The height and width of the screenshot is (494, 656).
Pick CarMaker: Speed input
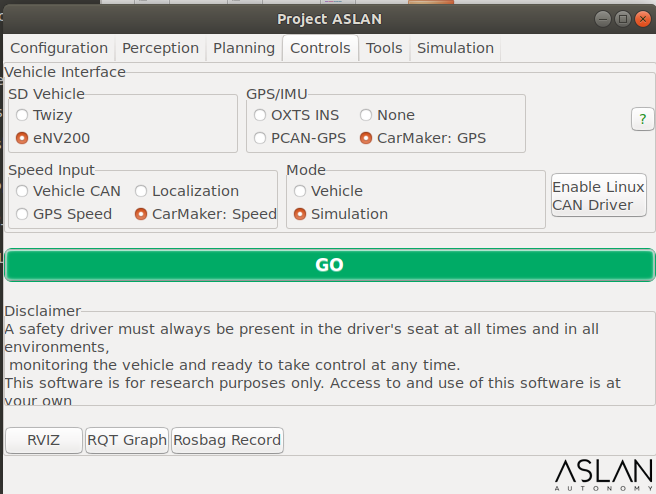tap(205, 214)
